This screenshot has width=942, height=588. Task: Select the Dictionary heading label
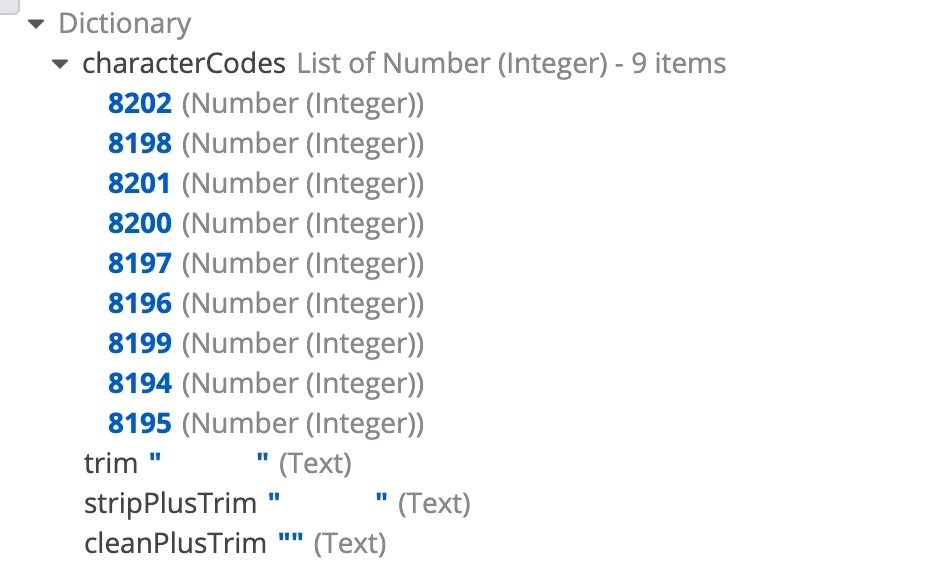(124, 23)
